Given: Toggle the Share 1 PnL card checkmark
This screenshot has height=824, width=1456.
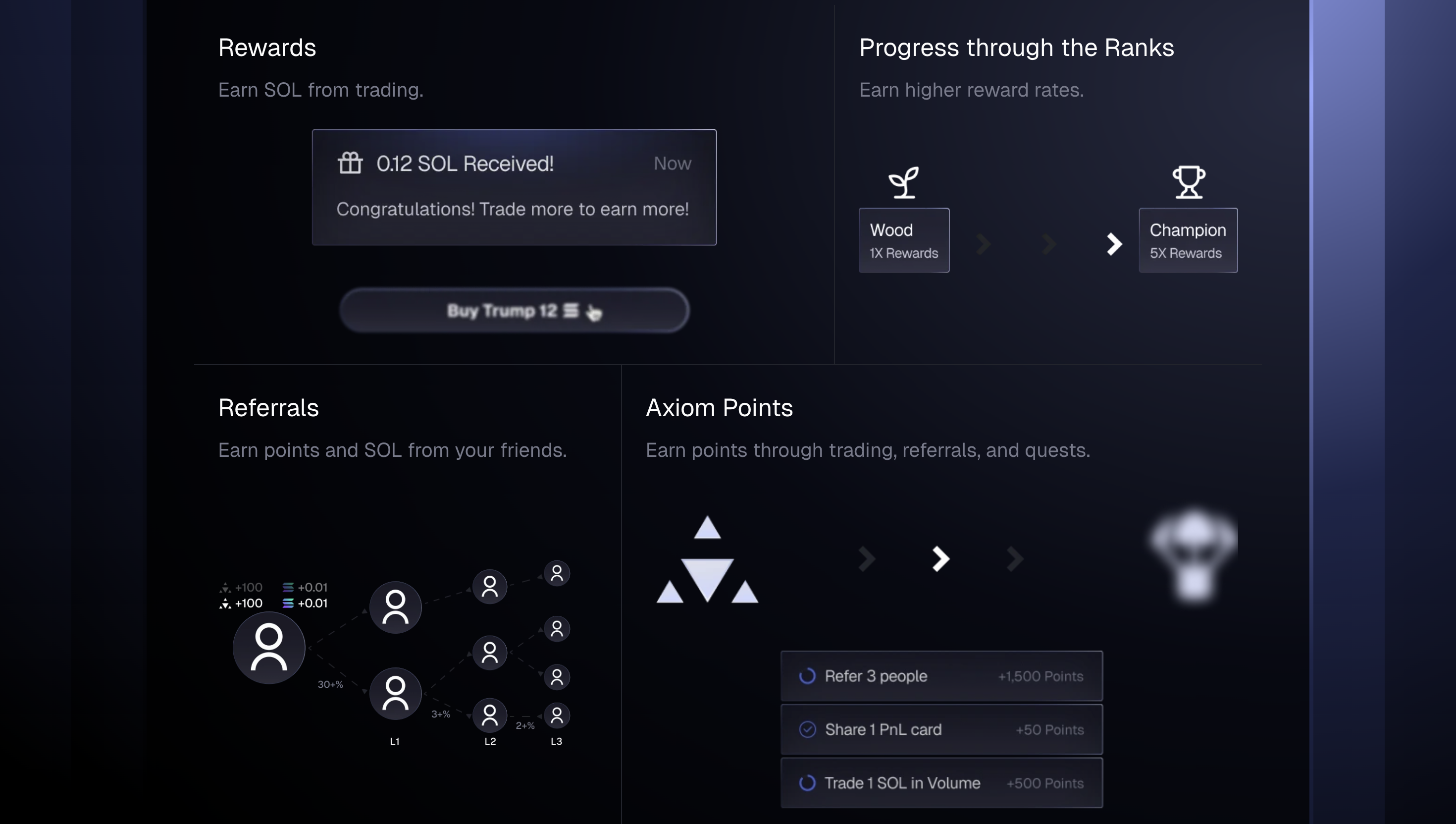Looking at the screenshot, I should [x=807, y=729].
